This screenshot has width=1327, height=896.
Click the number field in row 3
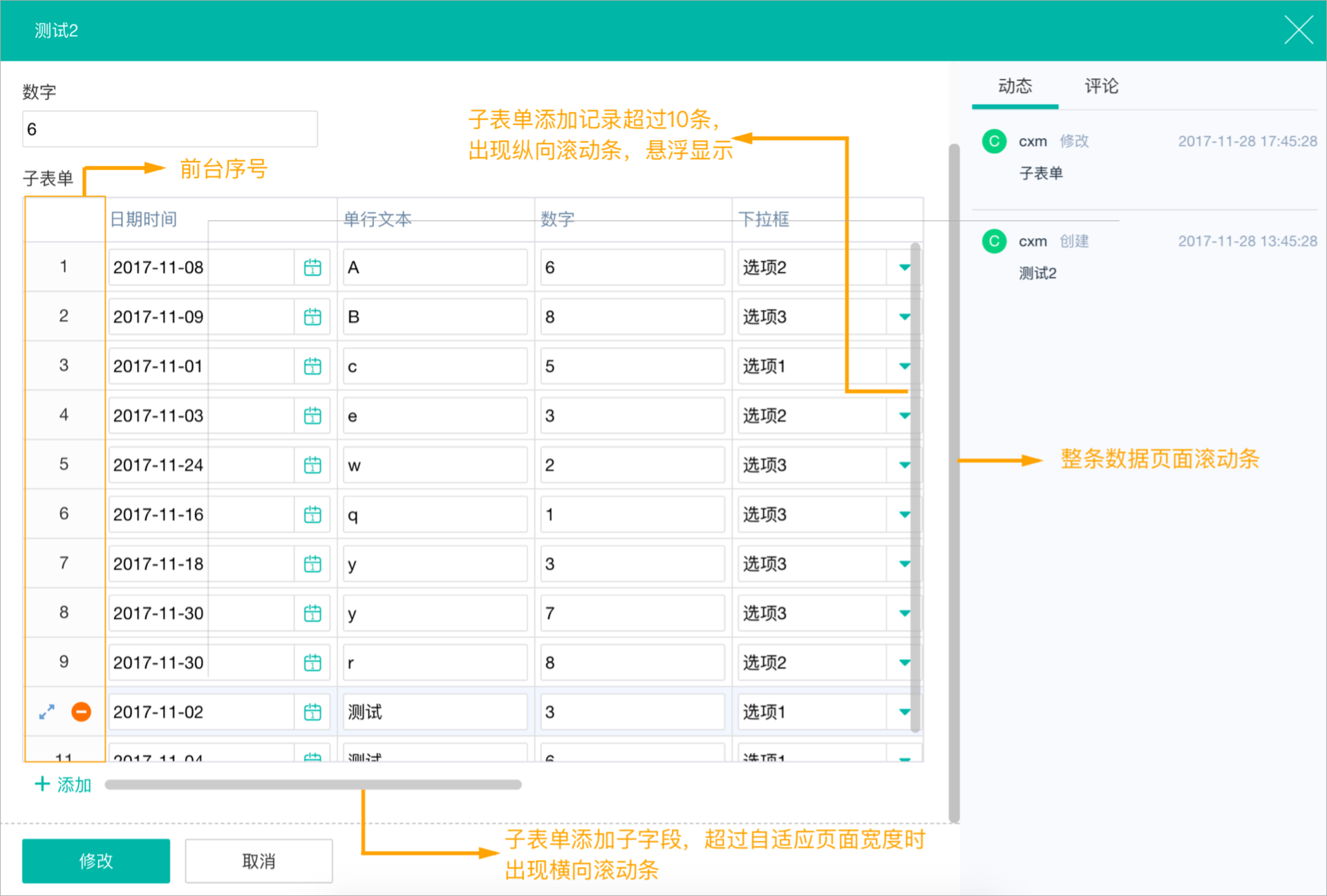(632, 366)
